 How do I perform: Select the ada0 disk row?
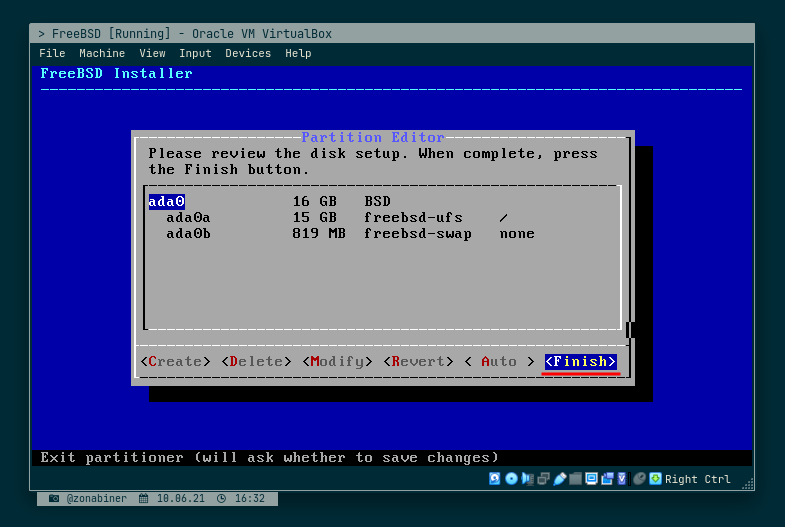(x=382, y=201)
